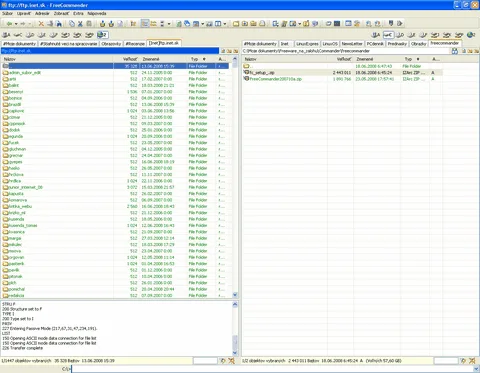Click the green Back arrow in toolbar
The image size is (480, 373).
[x=9, y=24]
